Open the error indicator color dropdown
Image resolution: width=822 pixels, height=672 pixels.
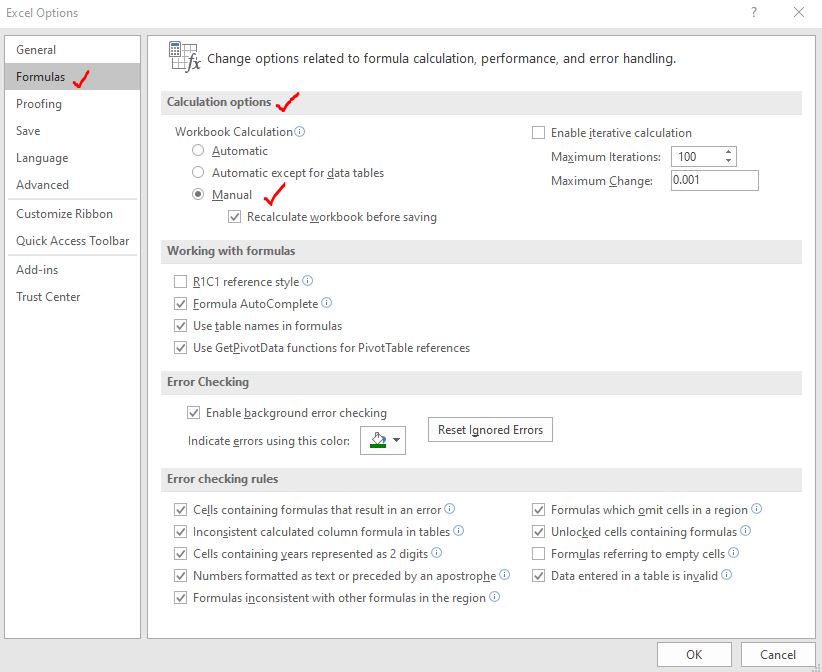point(383,440)
